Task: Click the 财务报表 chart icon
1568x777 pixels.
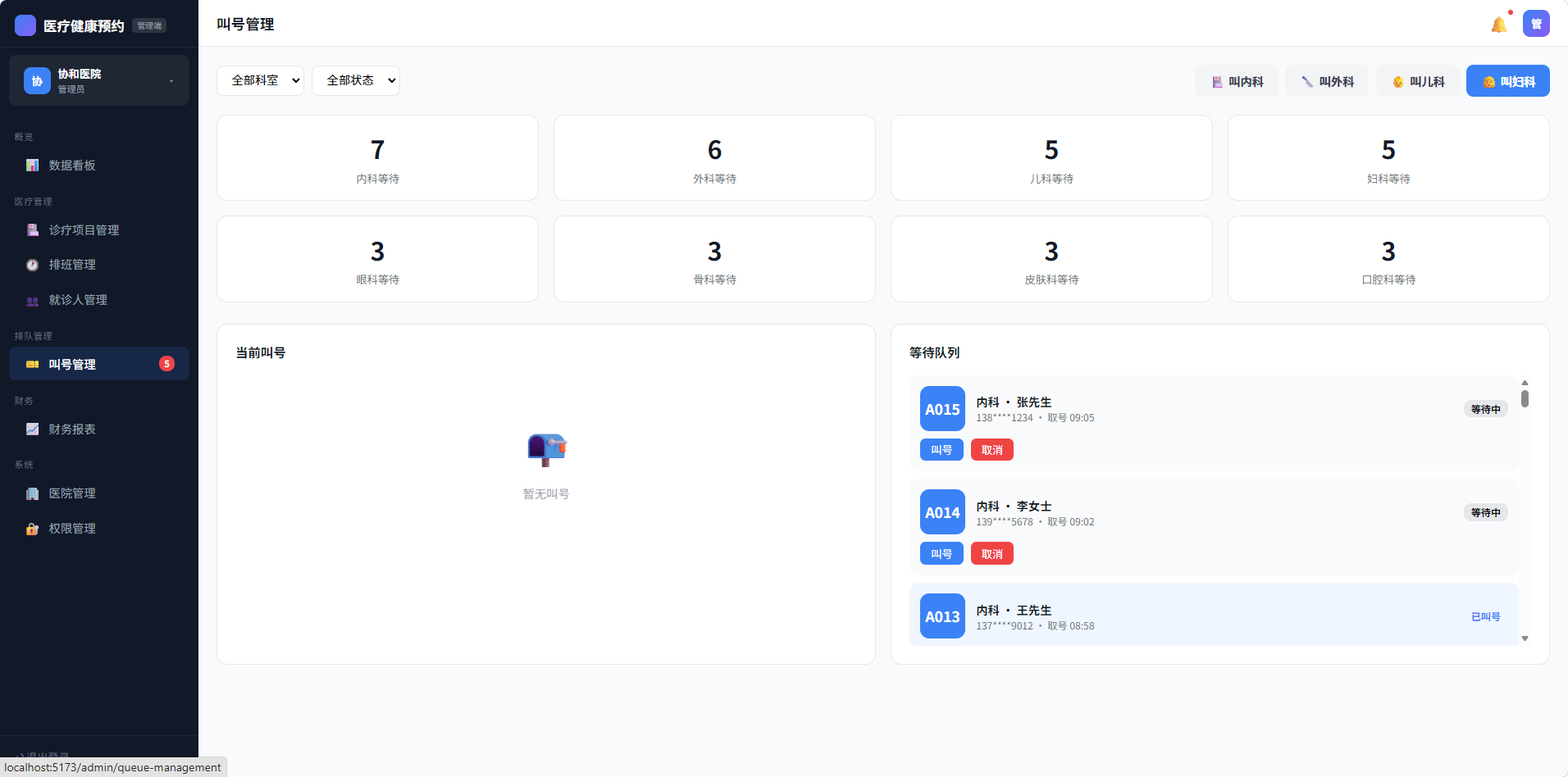Action: [33, 429]
